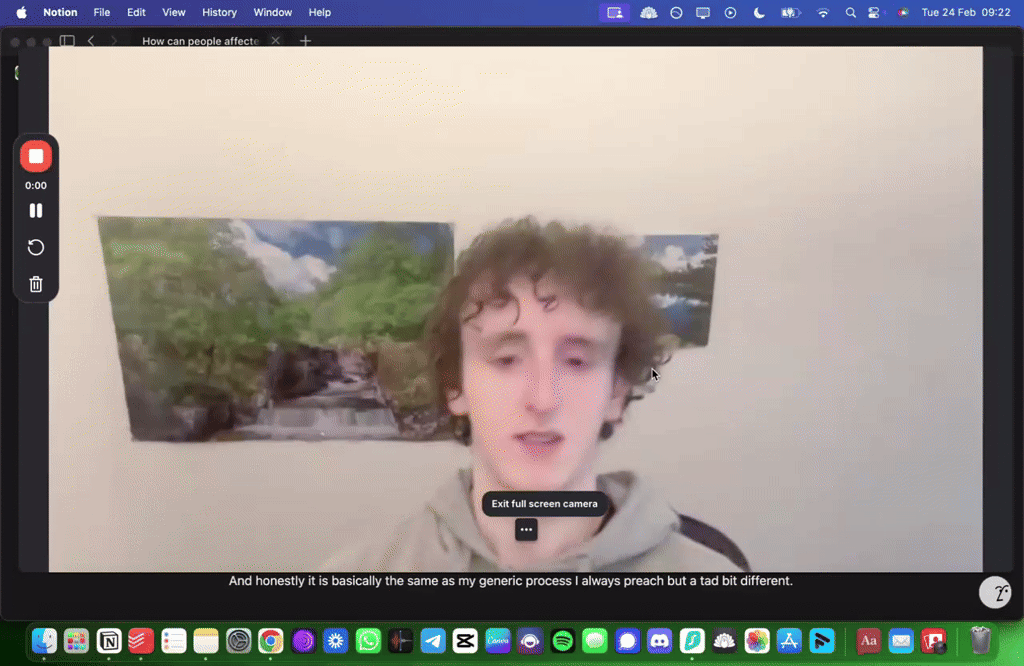1024x666 pixels.
Task: Click the purple screen sharing menu bar icon
Action: [615, 12]
